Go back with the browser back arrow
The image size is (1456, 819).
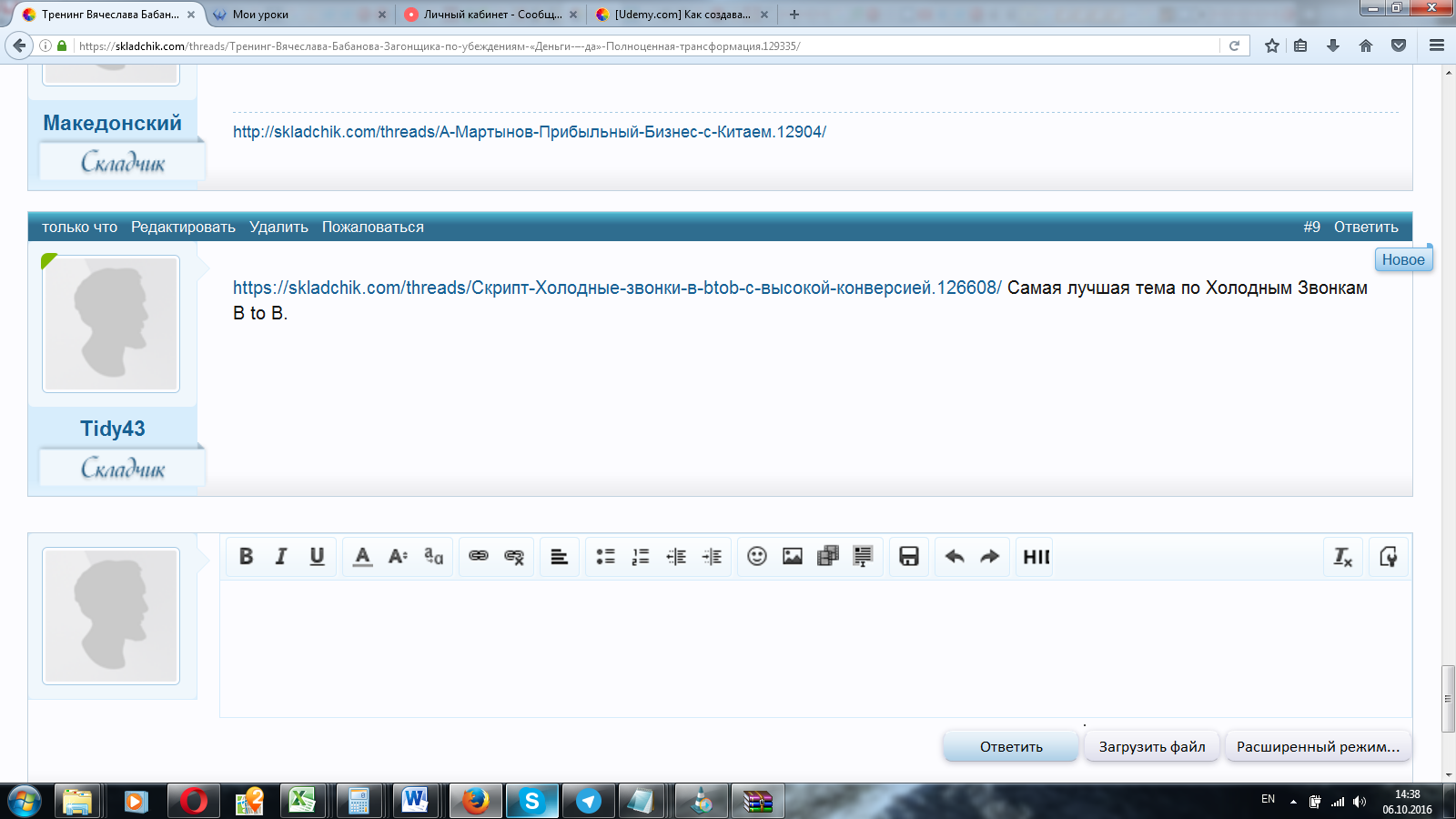pos(19,45)
